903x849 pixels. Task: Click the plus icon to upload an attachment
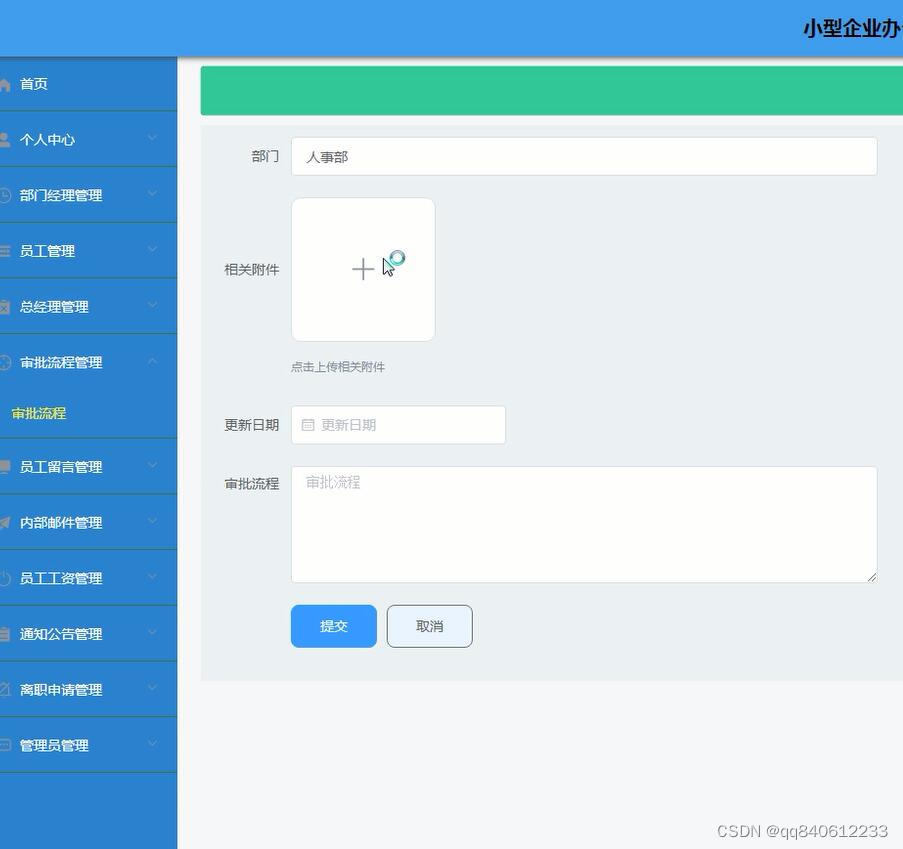[362, 269]
